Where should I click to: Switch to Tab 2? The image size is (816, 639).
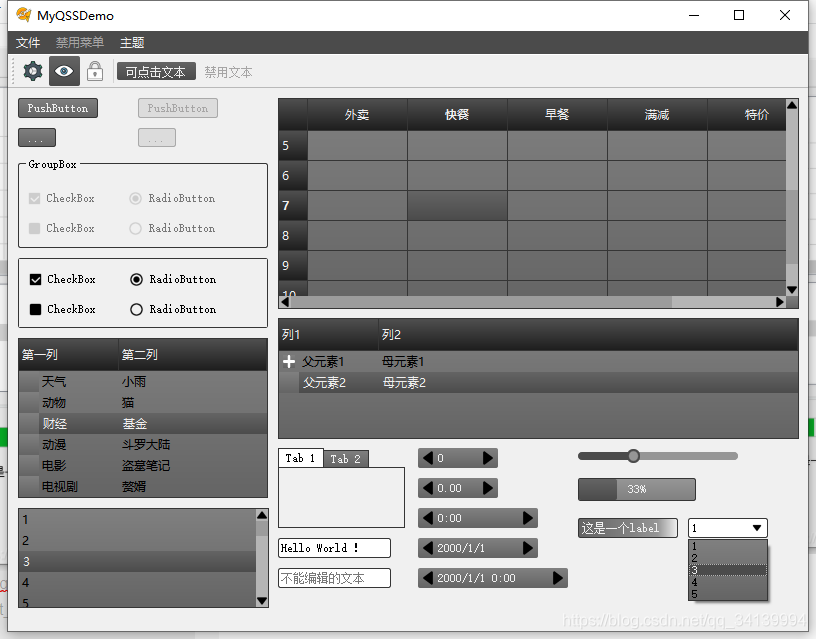click(346, 459)
